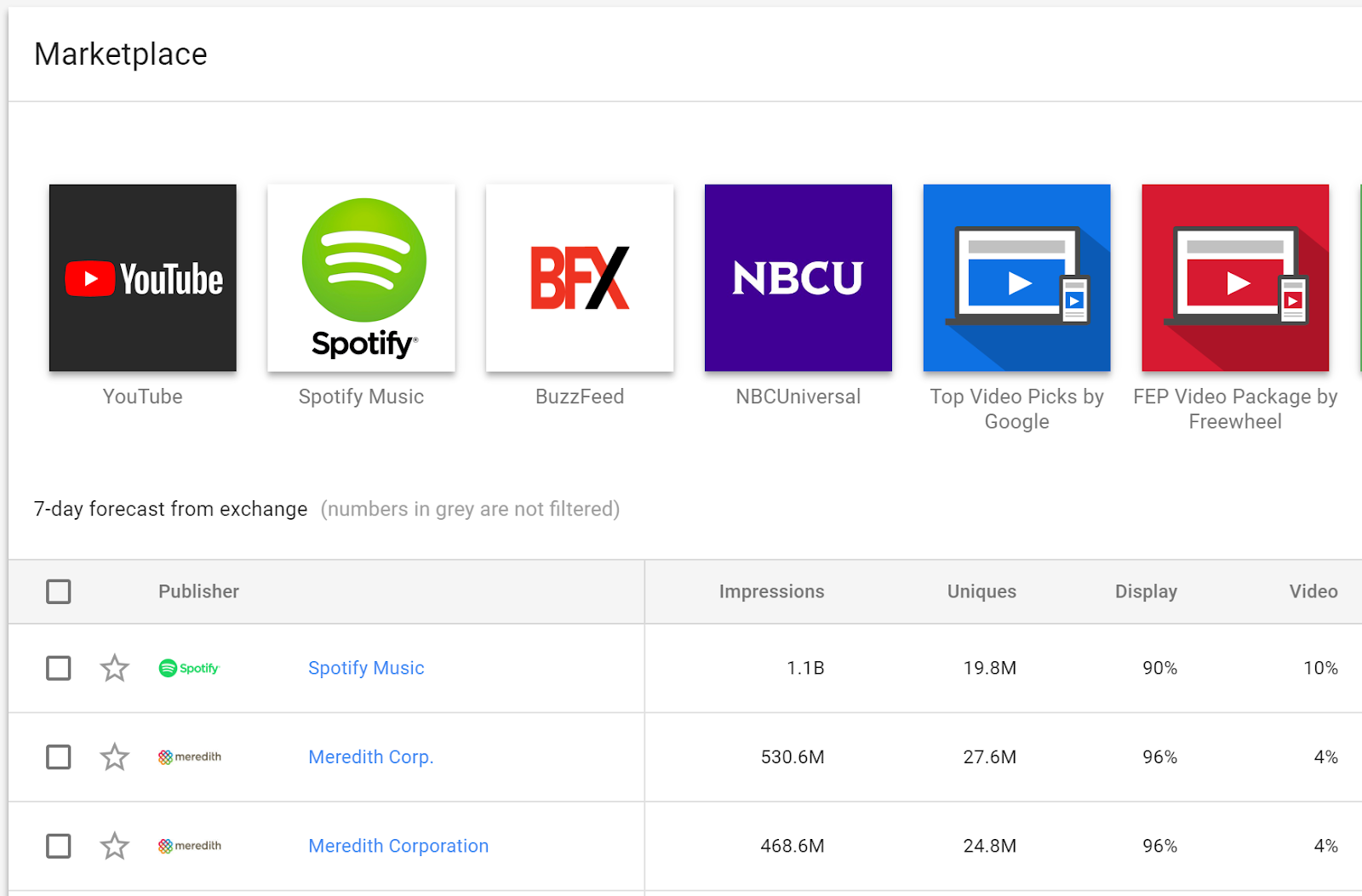Click the 7-day forecast from exchange label
The width and height of the screenshot is (1362, 896).
point(170,509)
